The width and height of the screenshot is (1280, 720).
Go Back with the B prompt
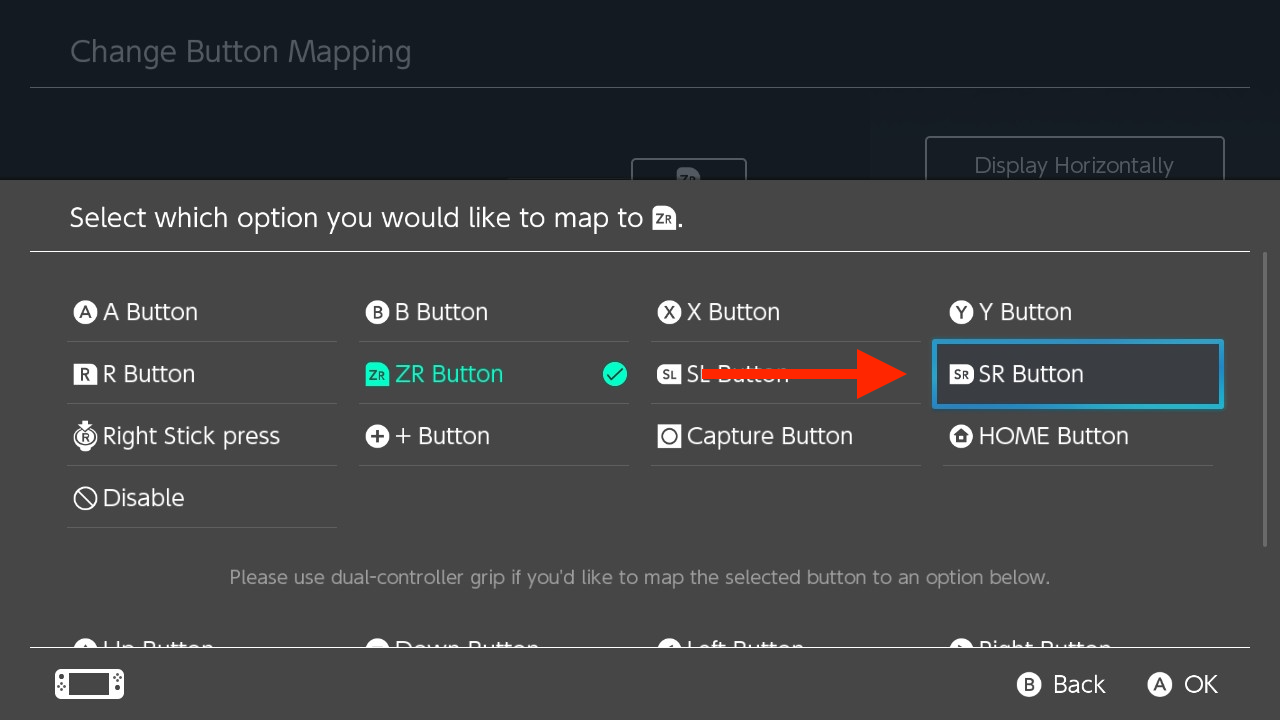pos(1061,684)
